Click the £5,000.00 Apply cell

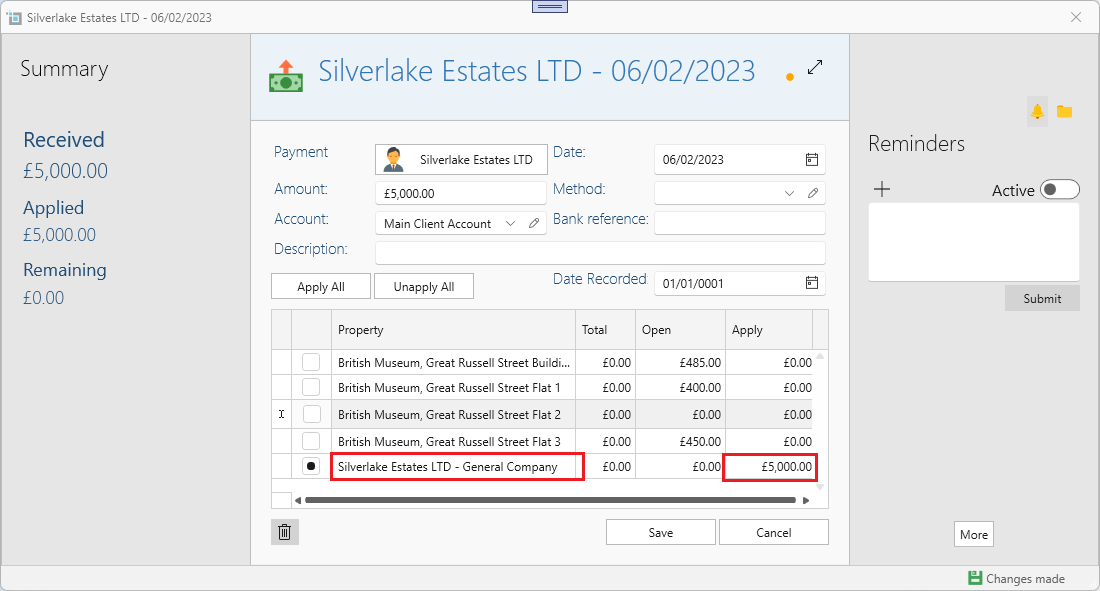pyautogui.click(x=770, y=467)
